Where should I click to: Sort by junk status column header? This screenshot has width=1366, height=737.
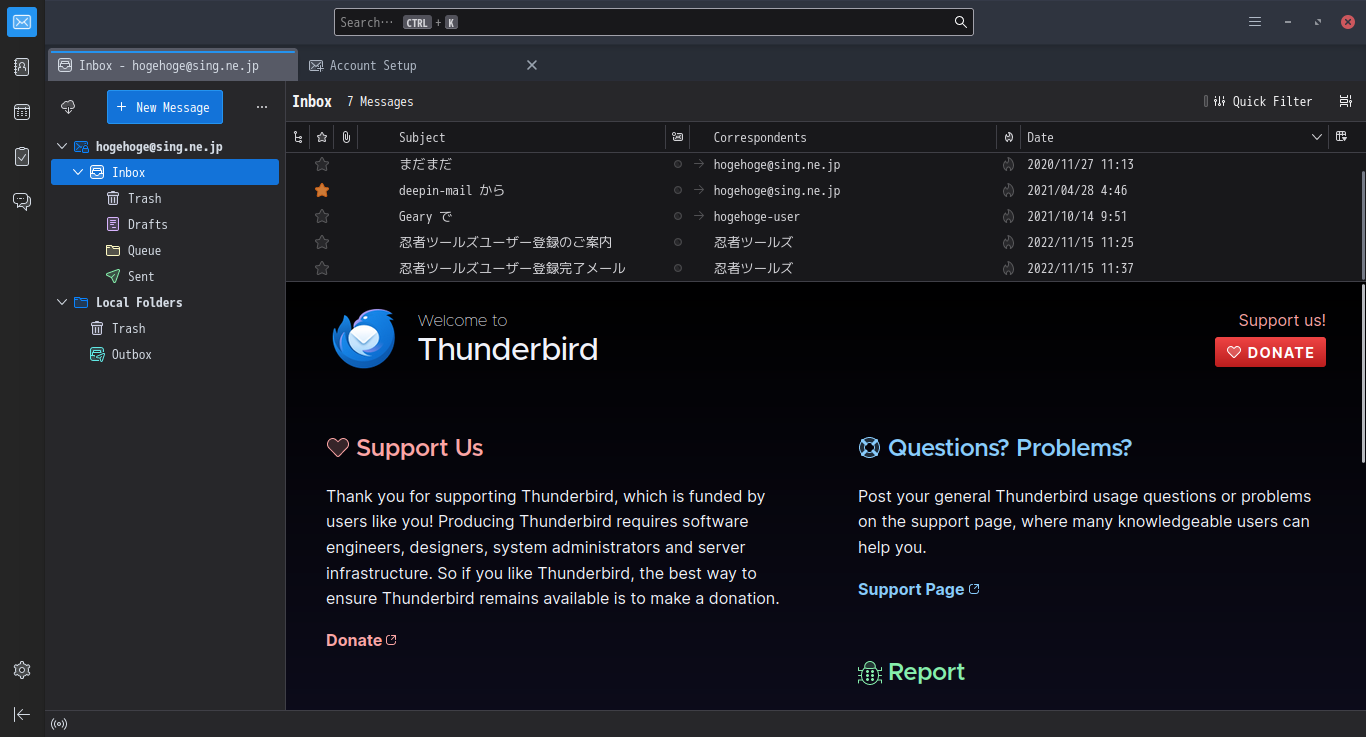click(1008, 137)
